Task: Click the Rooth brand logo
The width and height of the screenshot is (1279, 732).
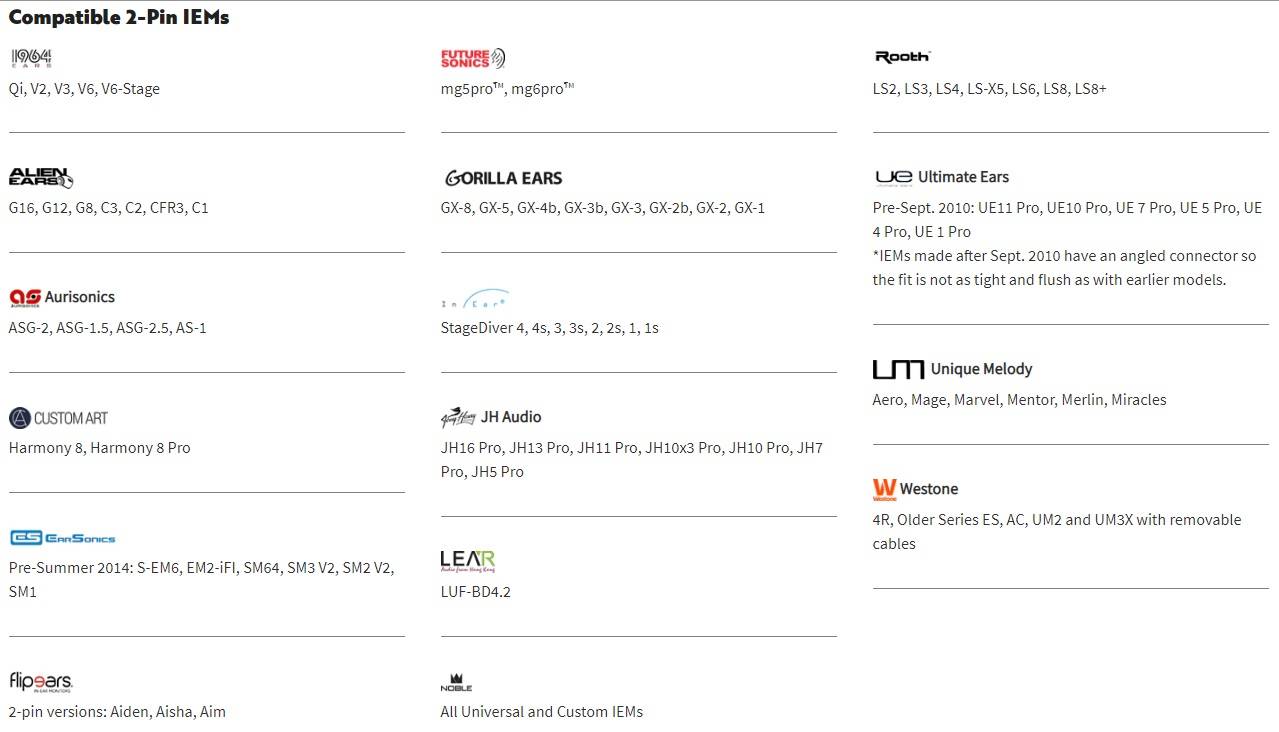Action: click(x=902, y=57)
